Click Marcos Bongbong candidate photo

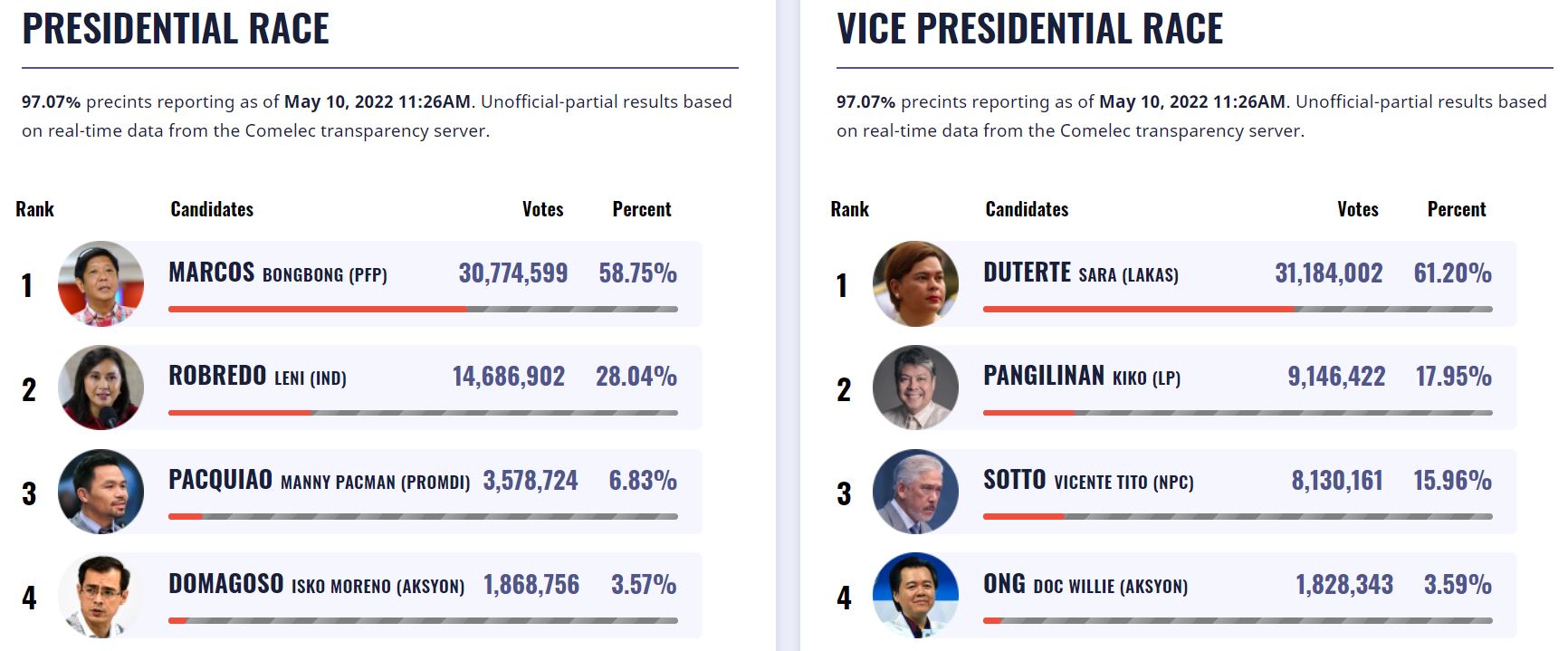tap(100, 283)
